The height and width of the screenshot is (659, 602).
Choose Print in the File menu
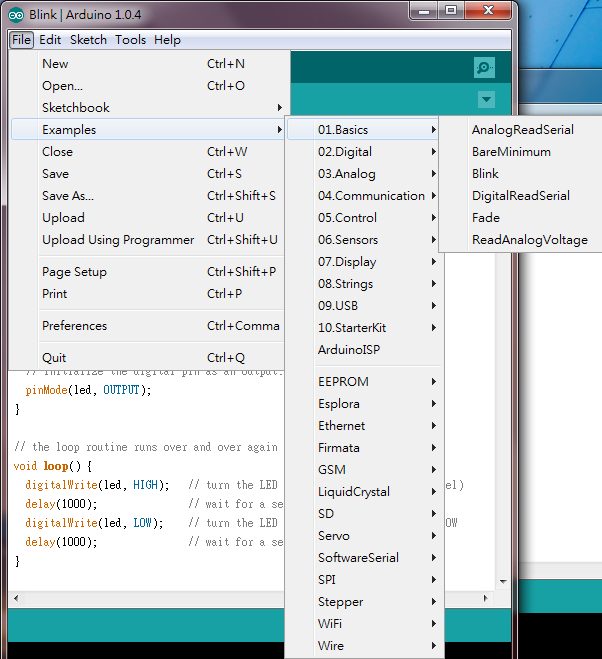pos(148,294)
